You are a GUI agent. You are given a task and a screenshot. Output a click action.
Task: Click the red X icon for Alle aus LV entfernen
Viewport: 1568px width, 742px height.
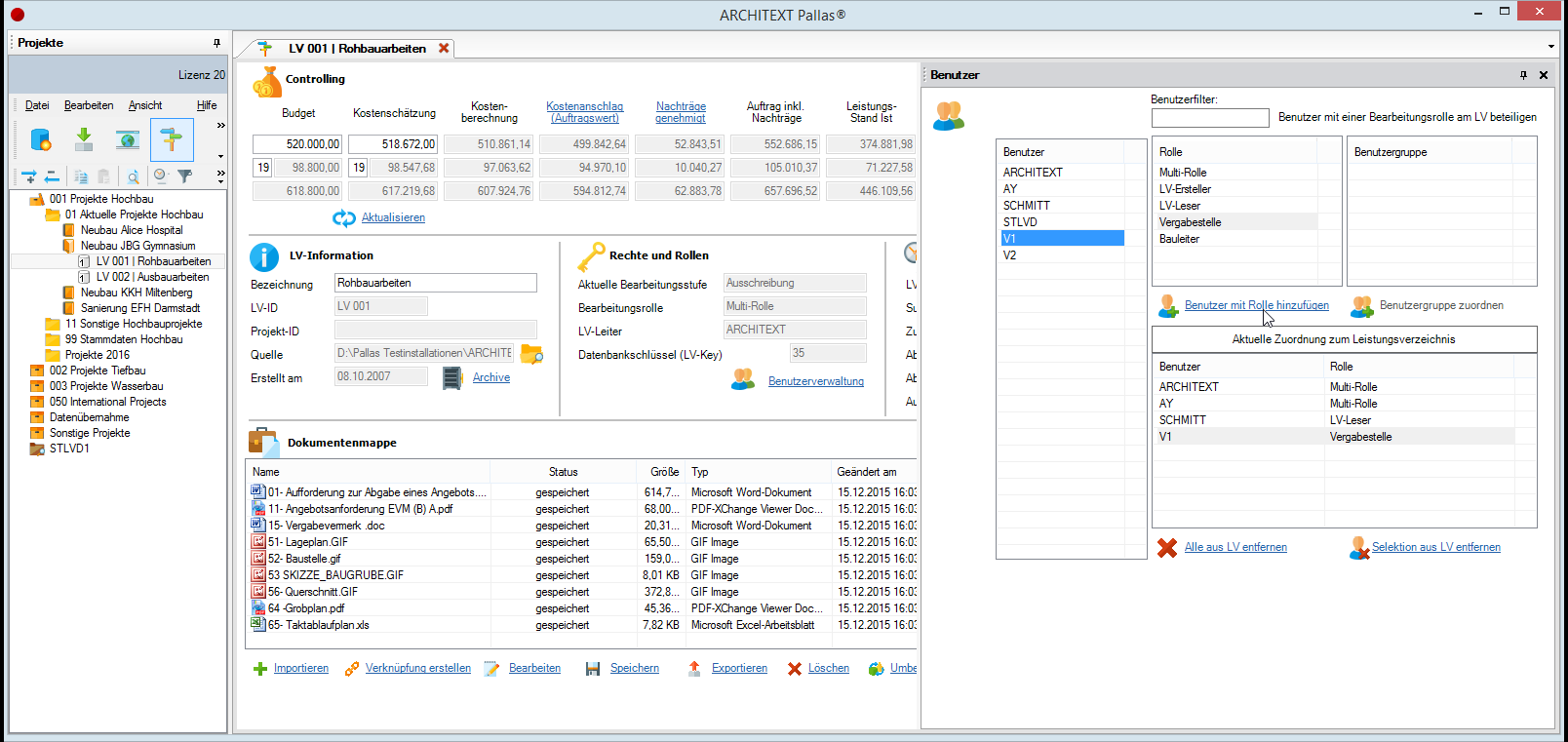click(1167, 548)
